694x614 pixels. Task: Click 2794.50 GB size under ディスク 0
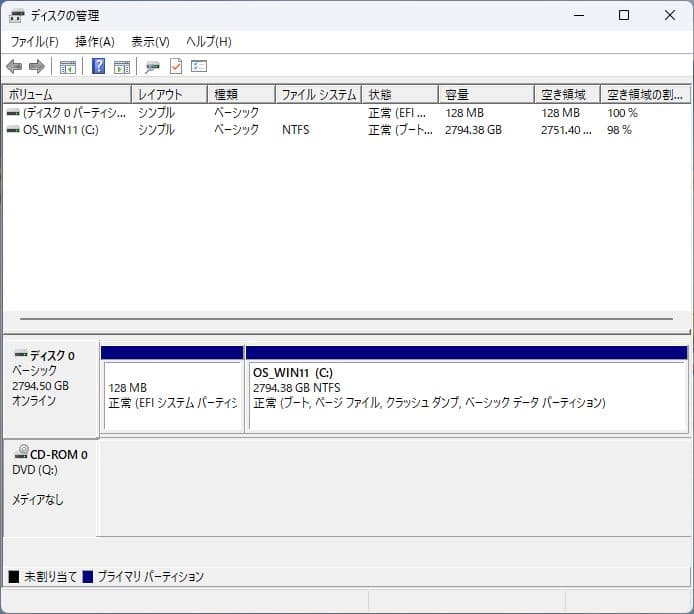click(x=40, y=386)
